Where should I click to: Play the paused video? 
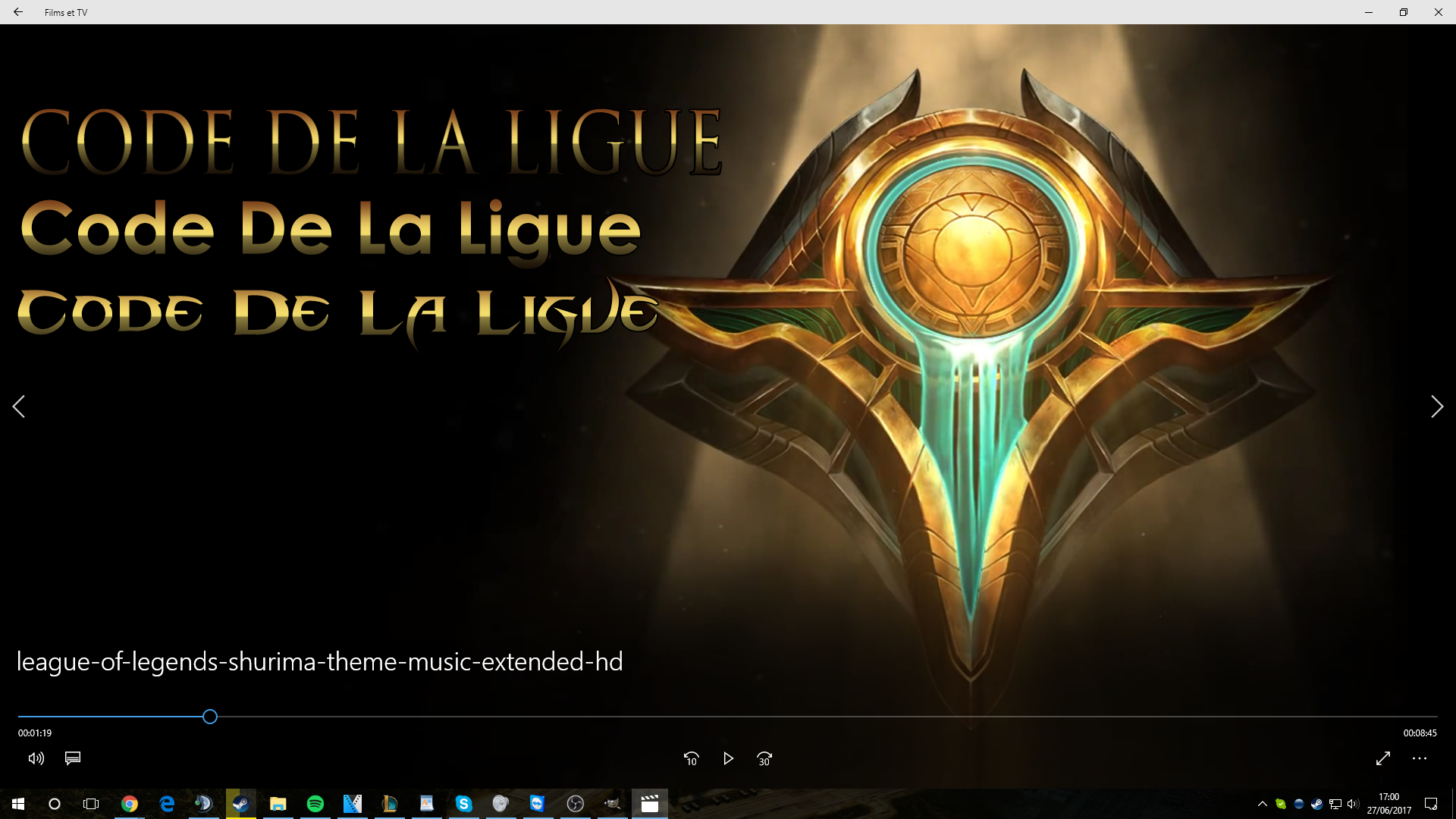(728, 758)
